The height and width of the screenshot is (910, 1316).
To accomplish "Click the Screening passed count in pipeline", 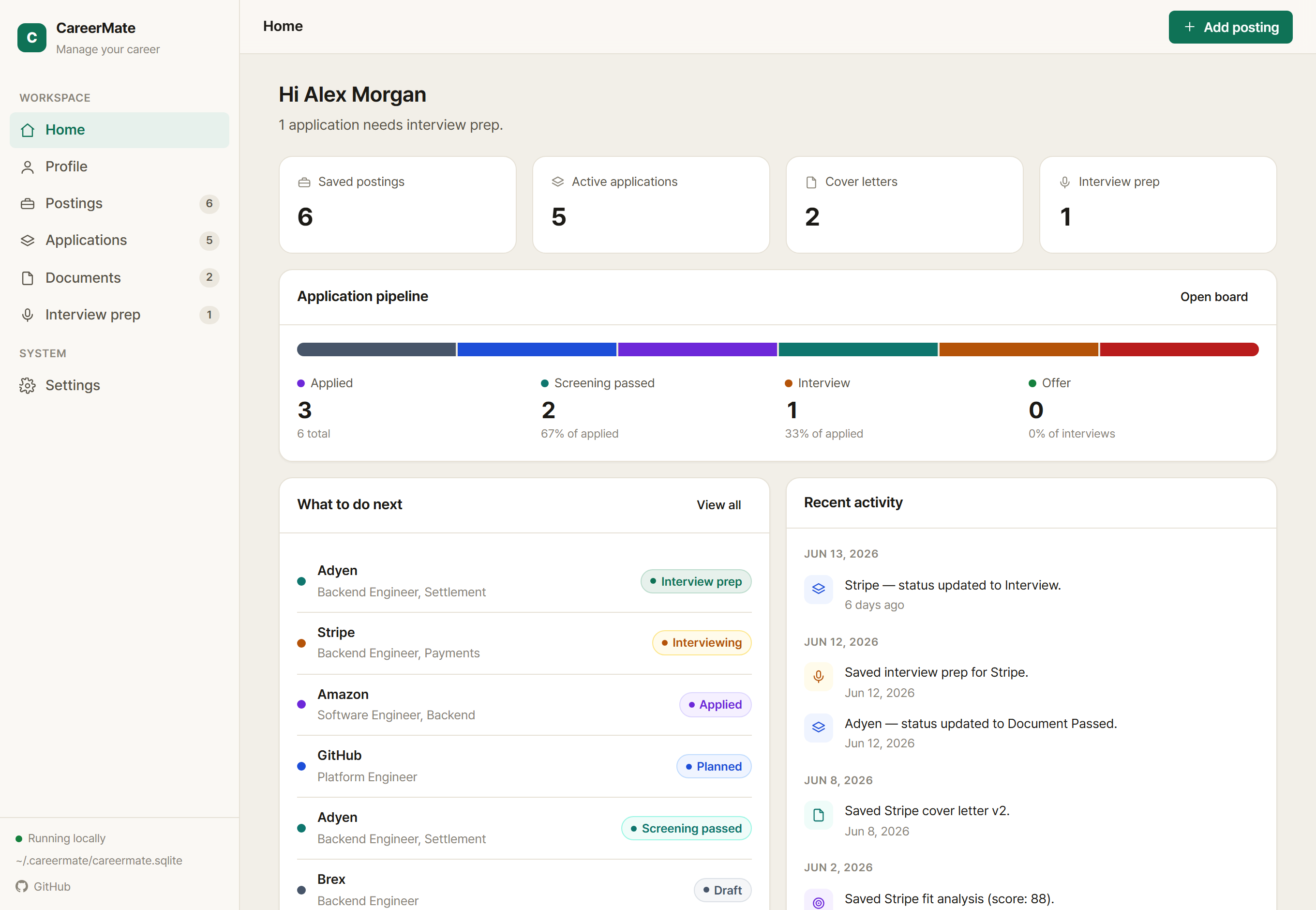I will coord(548,410).
